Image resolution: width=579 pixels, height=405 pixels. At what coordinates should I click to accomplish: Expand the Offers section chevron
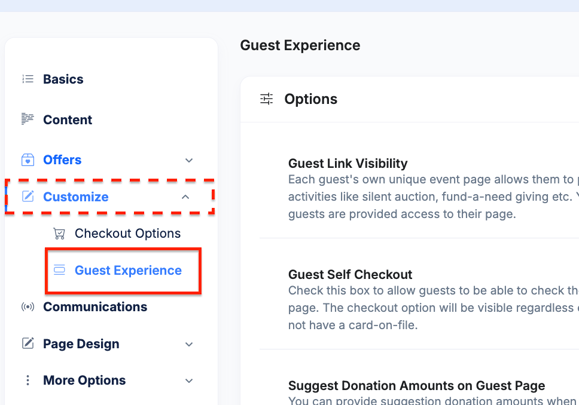pyautogui.click(x=189, y=160)
